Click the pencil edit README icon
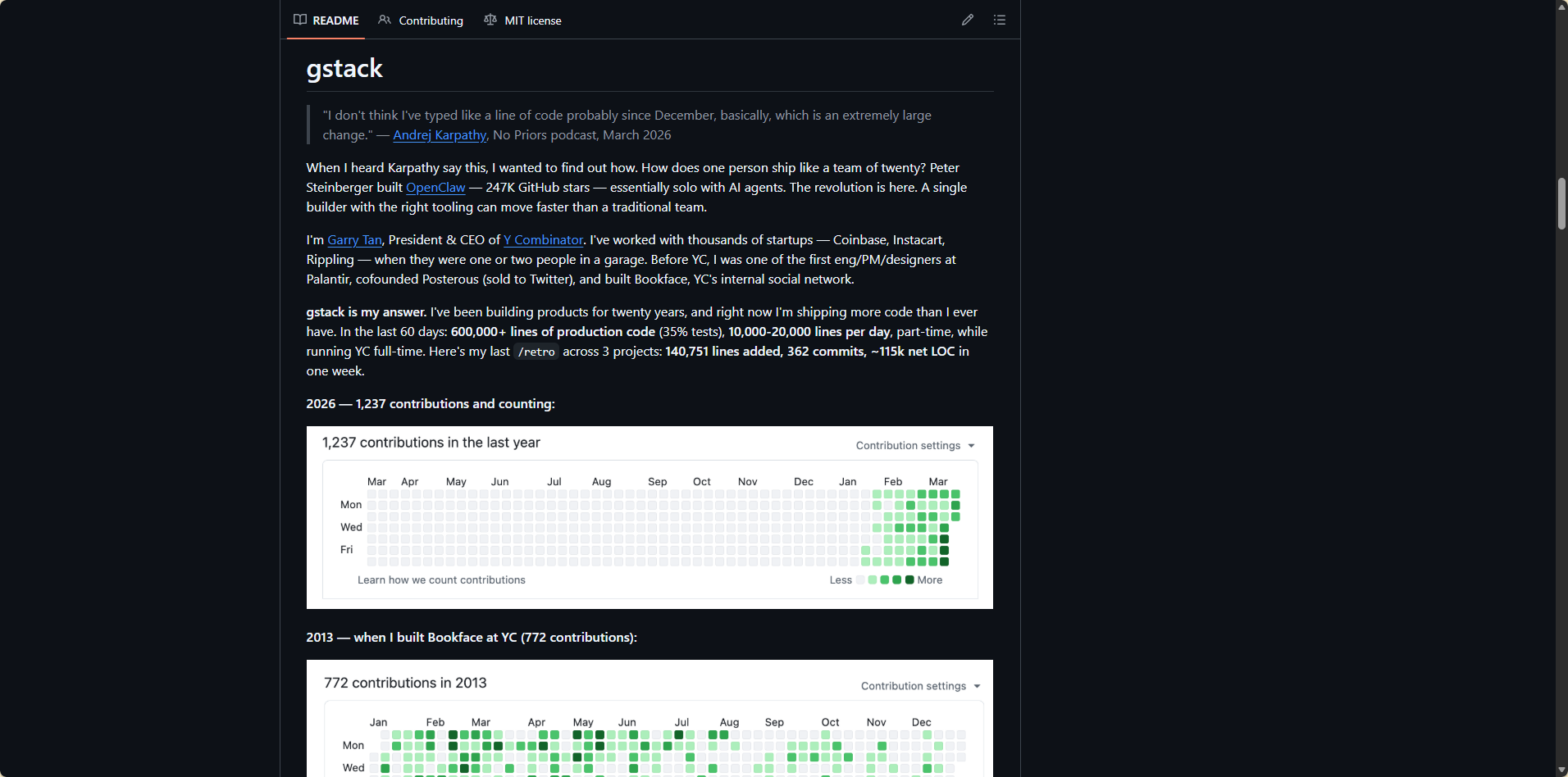The height and width of the screenshot is (777, 1568). [x=968, y=20]
